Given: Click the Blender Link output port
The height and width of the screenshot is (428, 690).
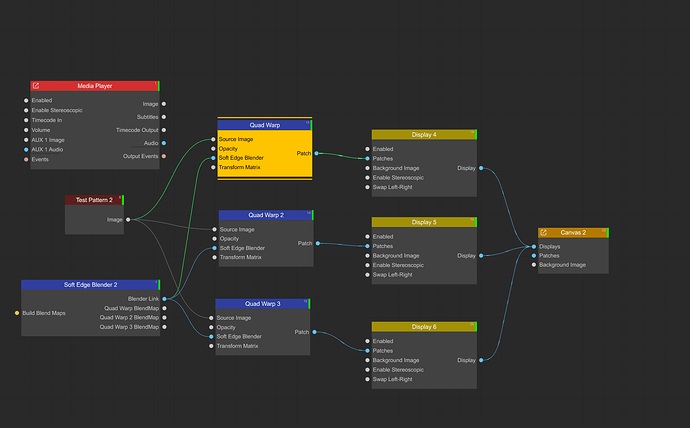Looking at the screenshot, I should point(164,299).
